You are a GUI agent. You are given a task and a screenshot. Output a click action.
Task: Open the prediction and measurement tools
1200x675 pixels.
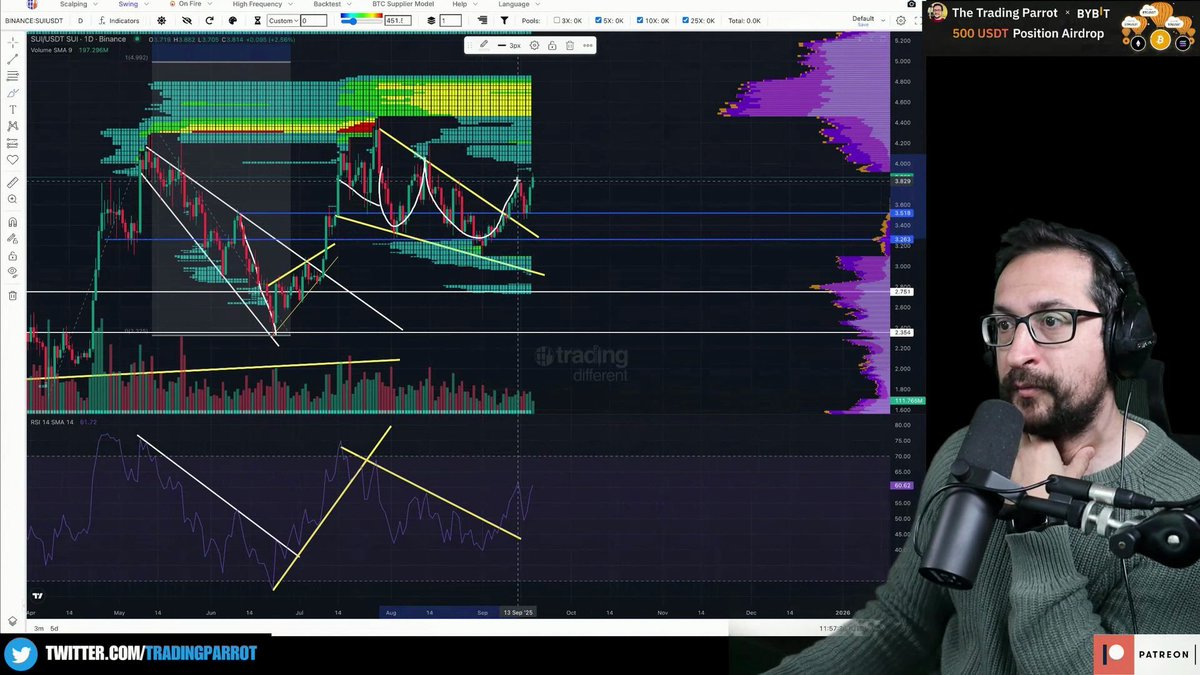coord(12,143)
